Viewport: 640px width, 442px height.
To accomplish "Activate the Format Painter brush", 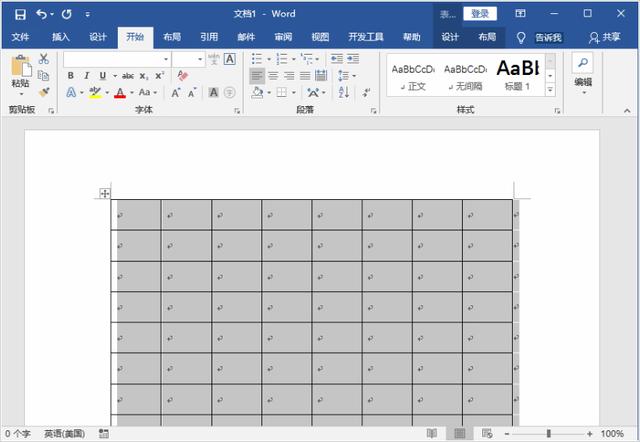I will [44, 92].
